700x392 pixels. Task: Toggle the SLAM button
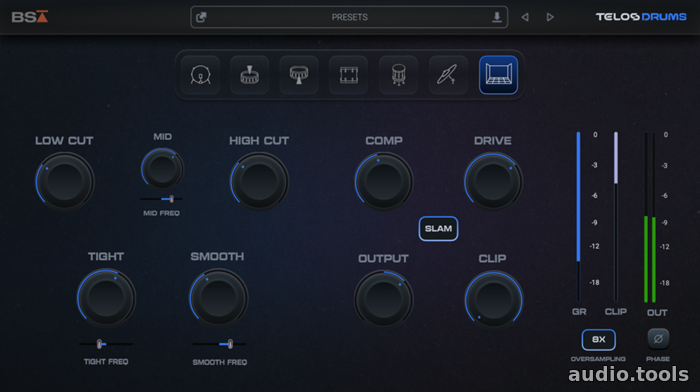point(438,229)
